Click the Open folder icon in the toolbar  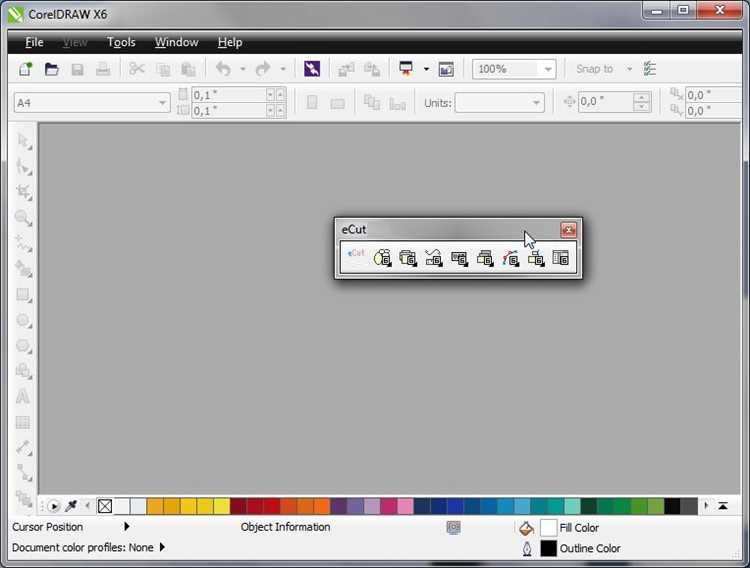(x=51, y=69)
